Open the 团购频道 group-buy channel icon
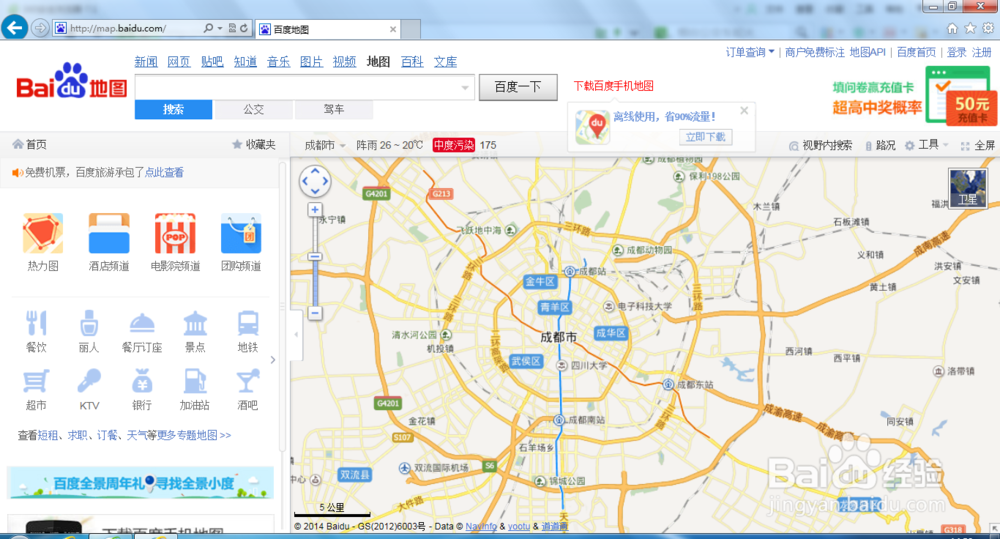Viewport: 1000px width, 539px height. click(241, 233)
